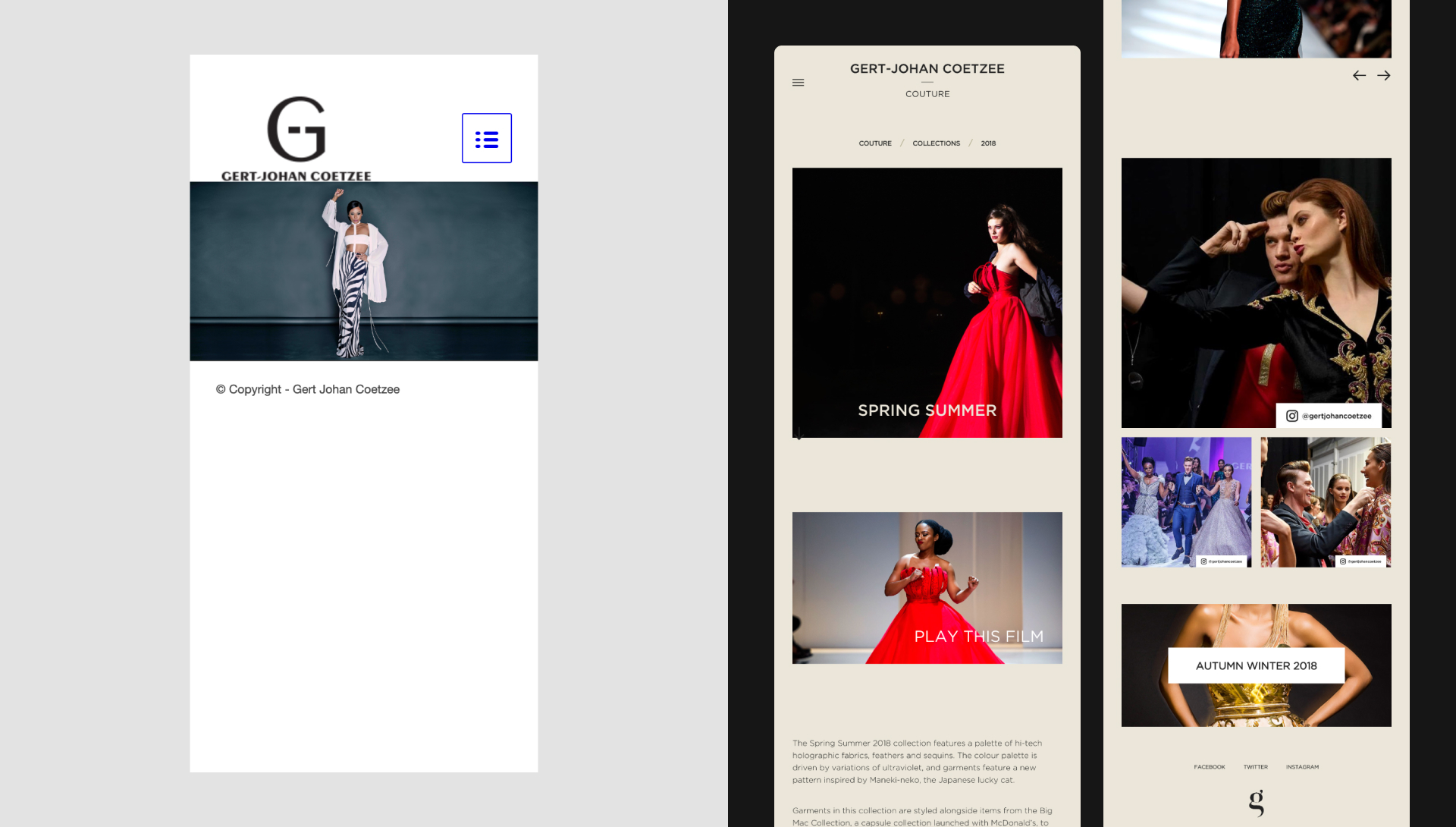
Task: Select 2018 breadcrumb item
Action: pyautogui.click(x=988, y=143)
